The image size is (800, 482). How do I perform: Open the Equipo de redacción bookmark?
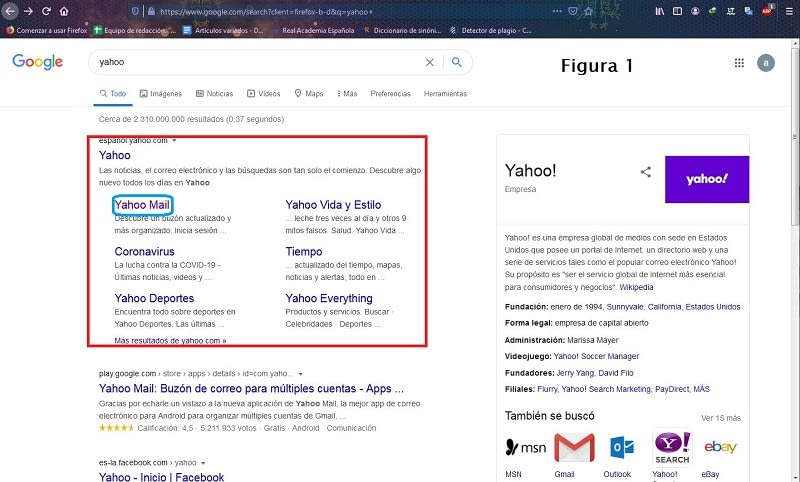coord(135,31)
